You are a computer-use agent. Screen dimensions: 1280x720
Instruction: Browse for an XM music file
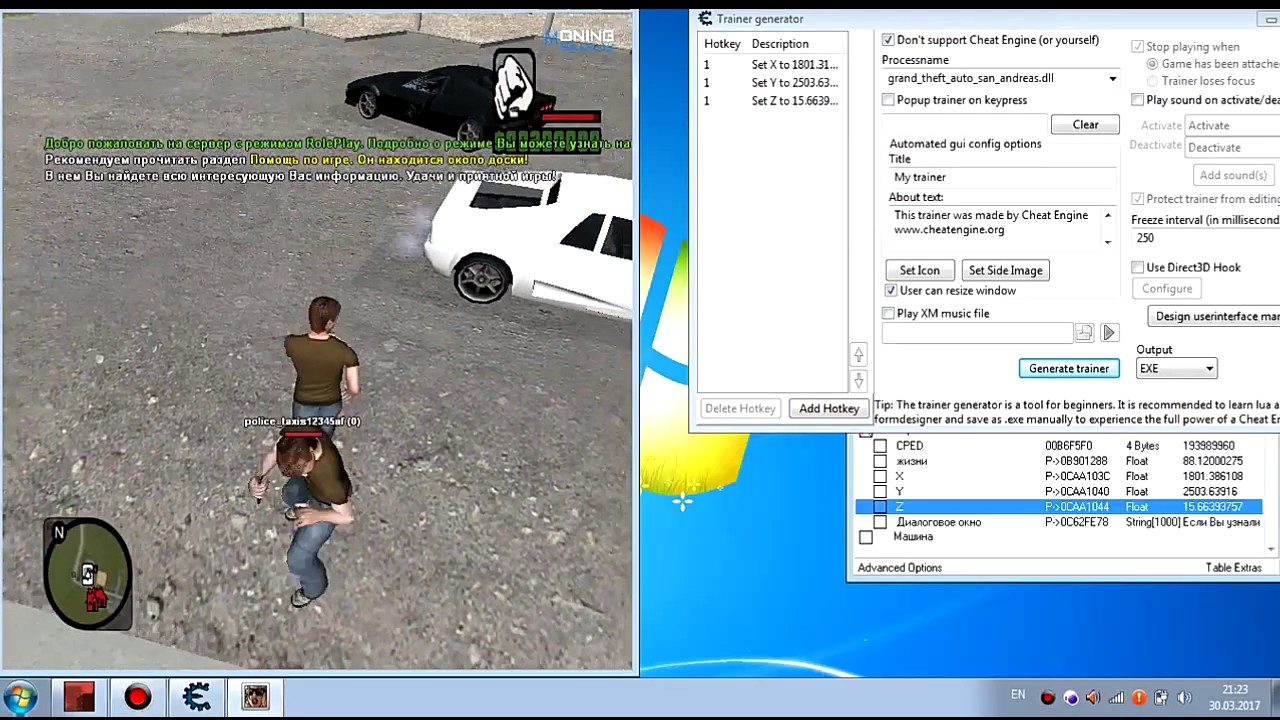1084,333
